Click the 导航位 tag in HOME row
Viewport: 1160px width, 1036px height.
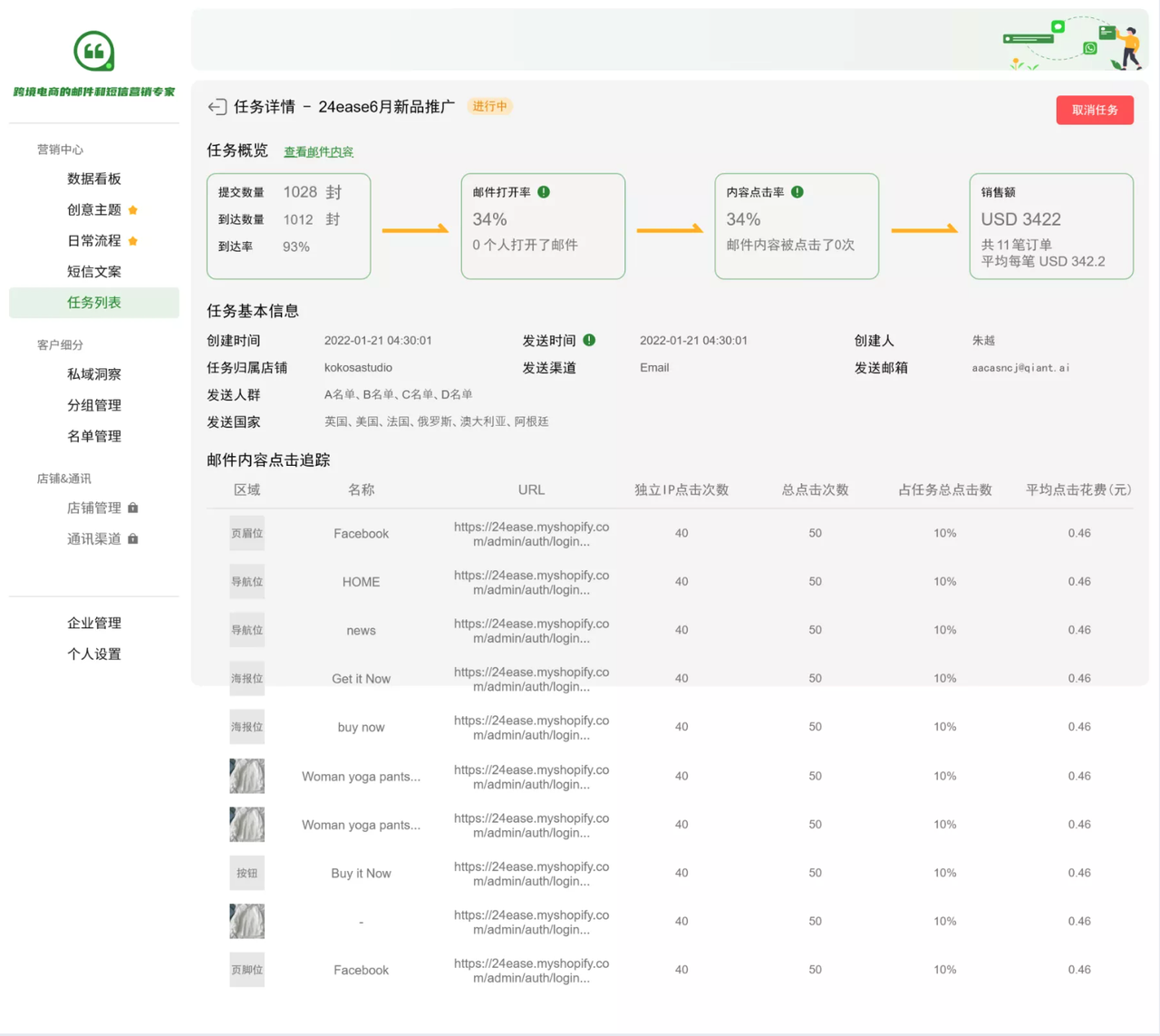point(247,582)
